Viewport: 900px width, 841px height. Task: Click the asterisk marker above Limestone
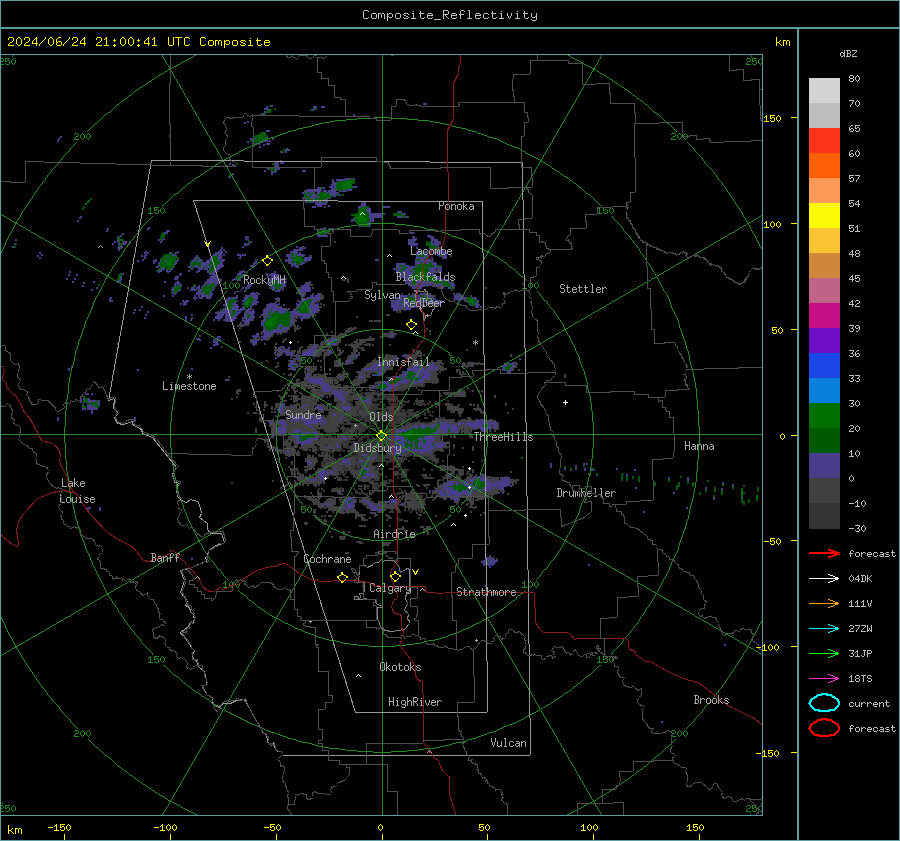pos(189,377)
